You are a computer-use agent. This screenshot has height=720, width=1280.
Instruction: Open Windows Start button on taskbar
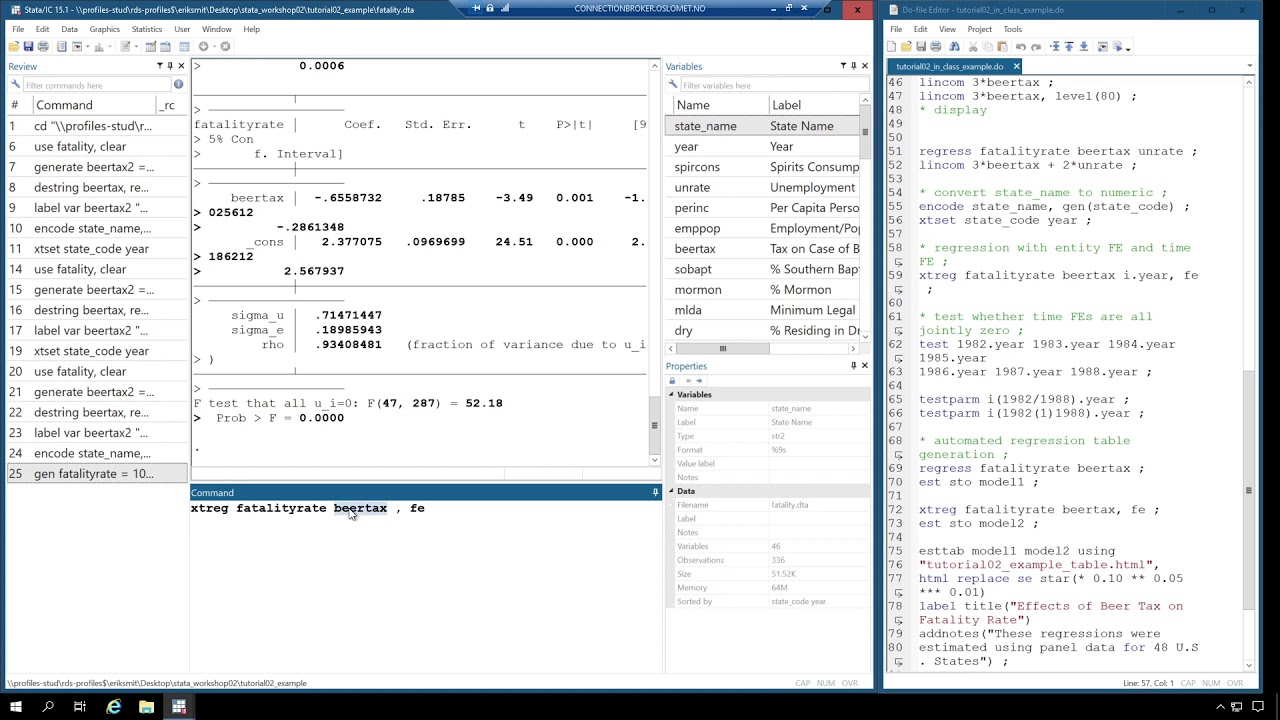click(x=15, y=707)
